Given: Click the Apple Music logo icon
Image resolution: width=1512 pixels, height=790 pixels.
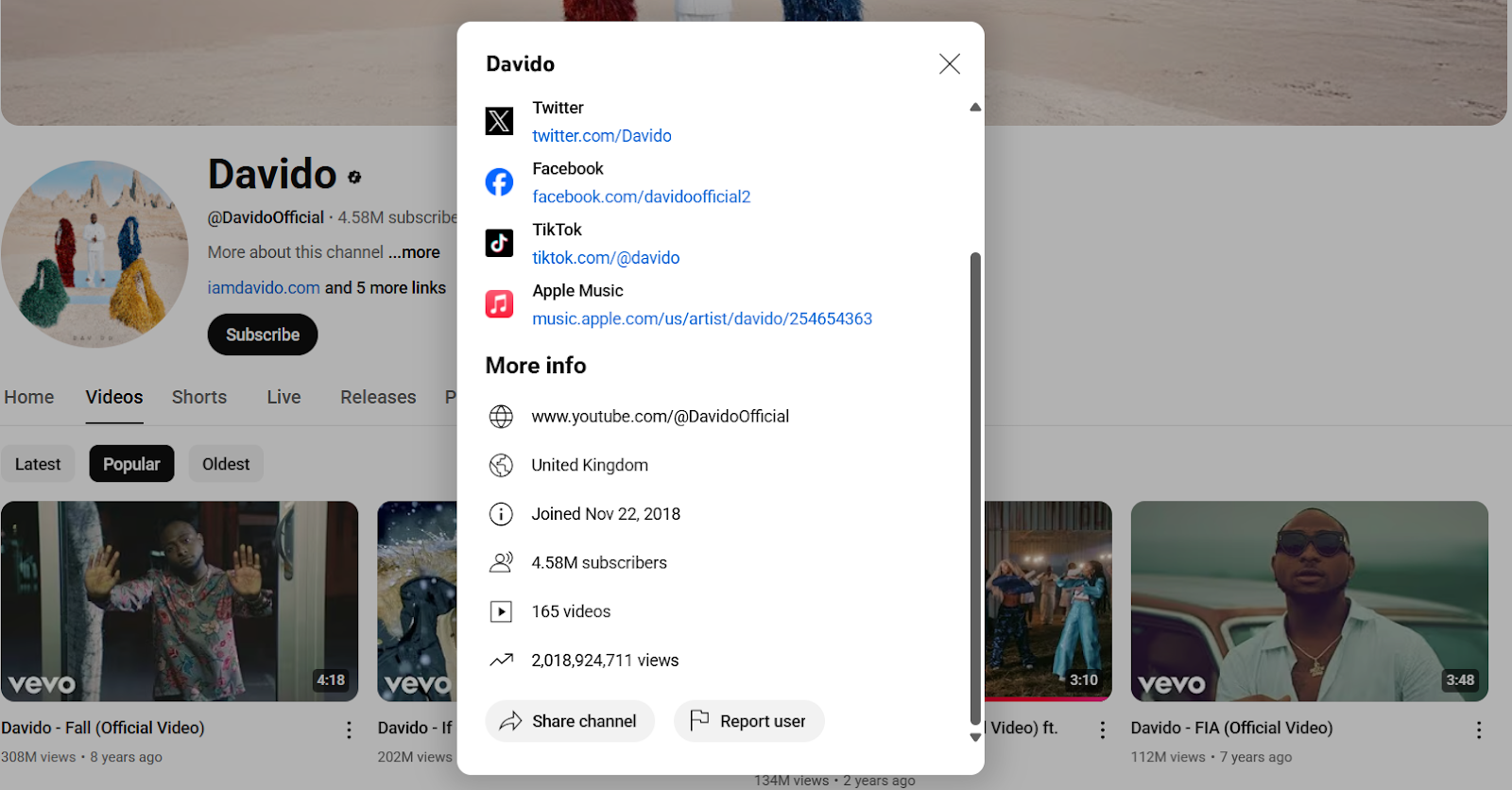Looking at the screenshot, I should [x=499, y=303].
